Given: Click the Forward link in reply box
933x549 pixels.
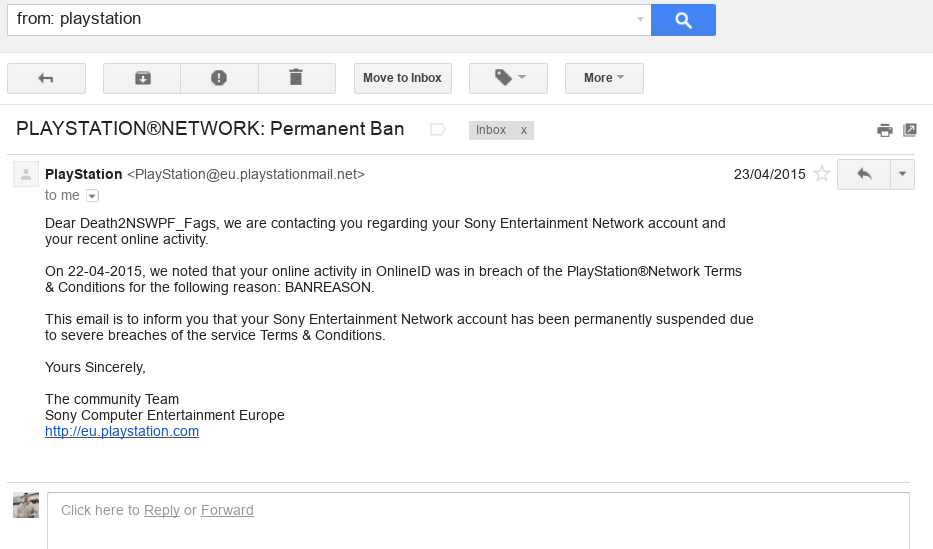Looking at the screenshot, I should [227, 510].
